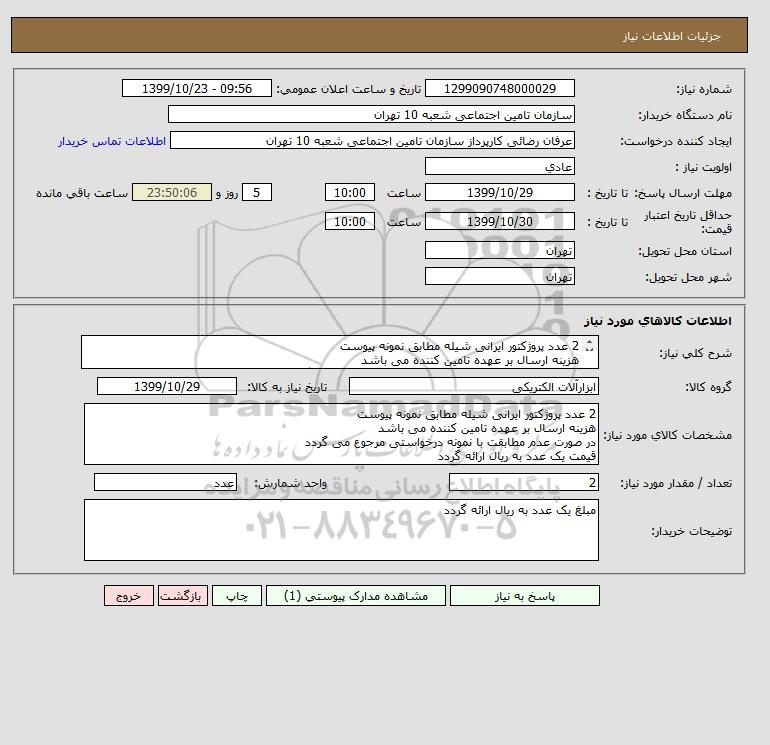Click the مشخصات کالای مورد نیاز label
This screenshot has width=770, height=745.
pyautogui.click(x=667, y=435)
